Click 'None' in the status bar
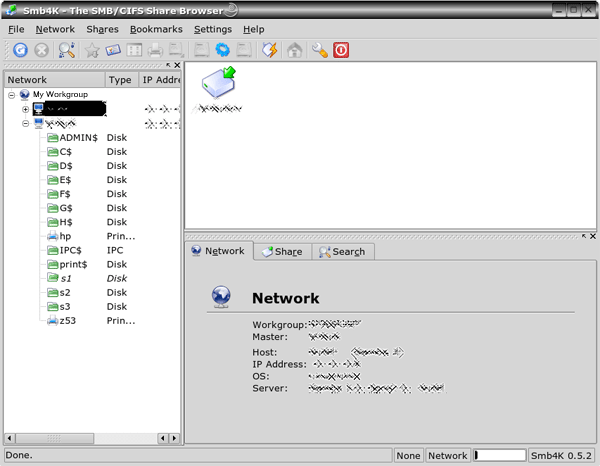The image size is (600, 466). (x=408, y=456)
